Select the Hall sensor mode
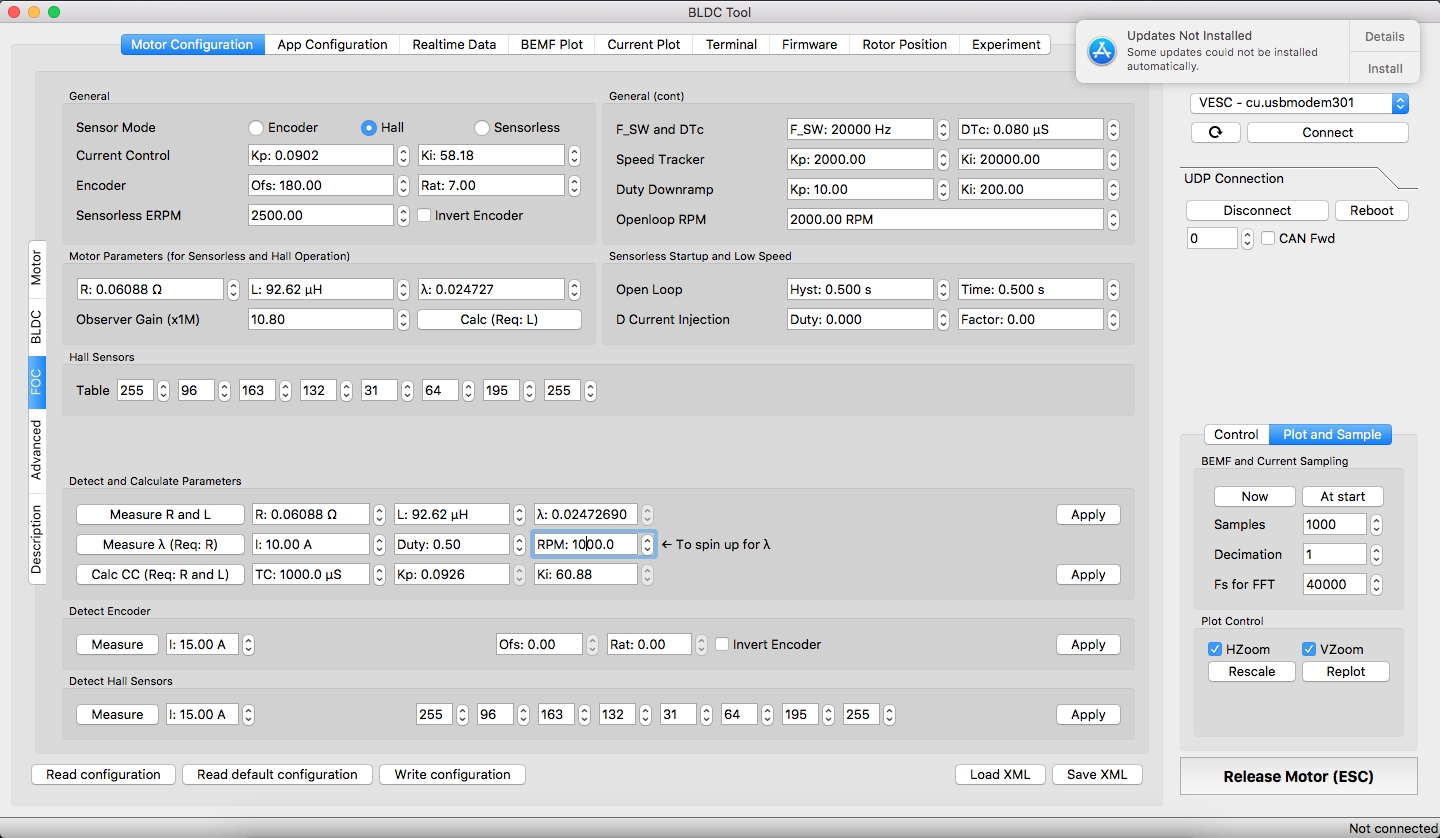Viewport: 1440px width, 838px height. point(369,128)
